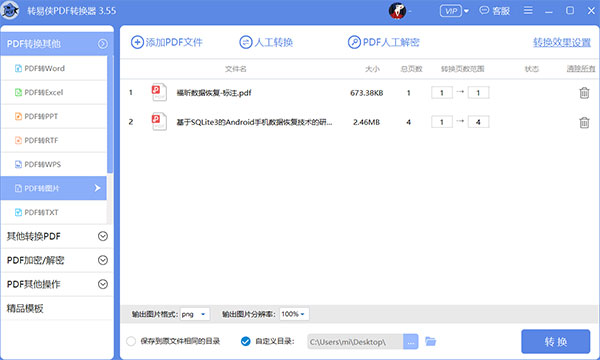
Task: Click the user avatar in title bar
Action: 397,11
